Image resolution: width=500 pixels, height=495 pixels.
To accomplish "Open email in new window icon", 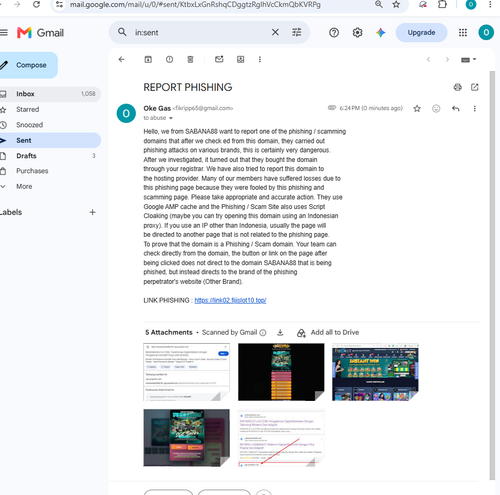I will [x=475, y=87].
